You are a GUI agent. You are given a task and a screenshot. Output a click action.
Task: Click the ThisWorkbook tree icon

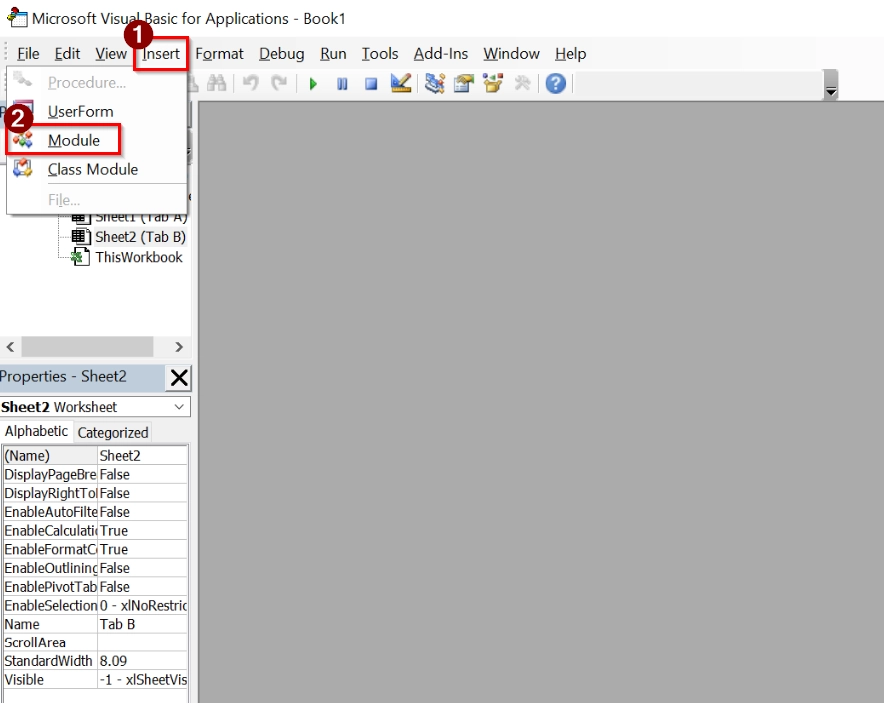81,257
